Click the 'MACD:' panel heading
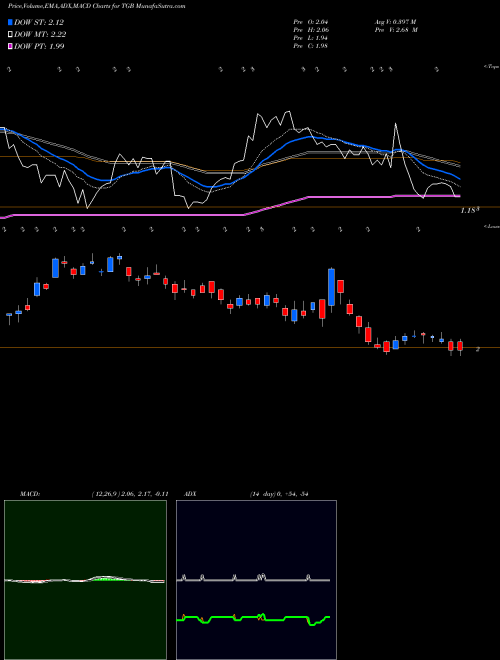 coord(30,494)
